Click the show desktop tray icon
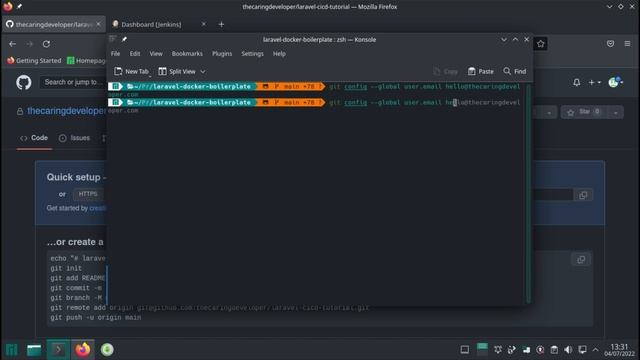Image resolution: width=640 pixels, height=360 pixels. click(x=464, y=350)
